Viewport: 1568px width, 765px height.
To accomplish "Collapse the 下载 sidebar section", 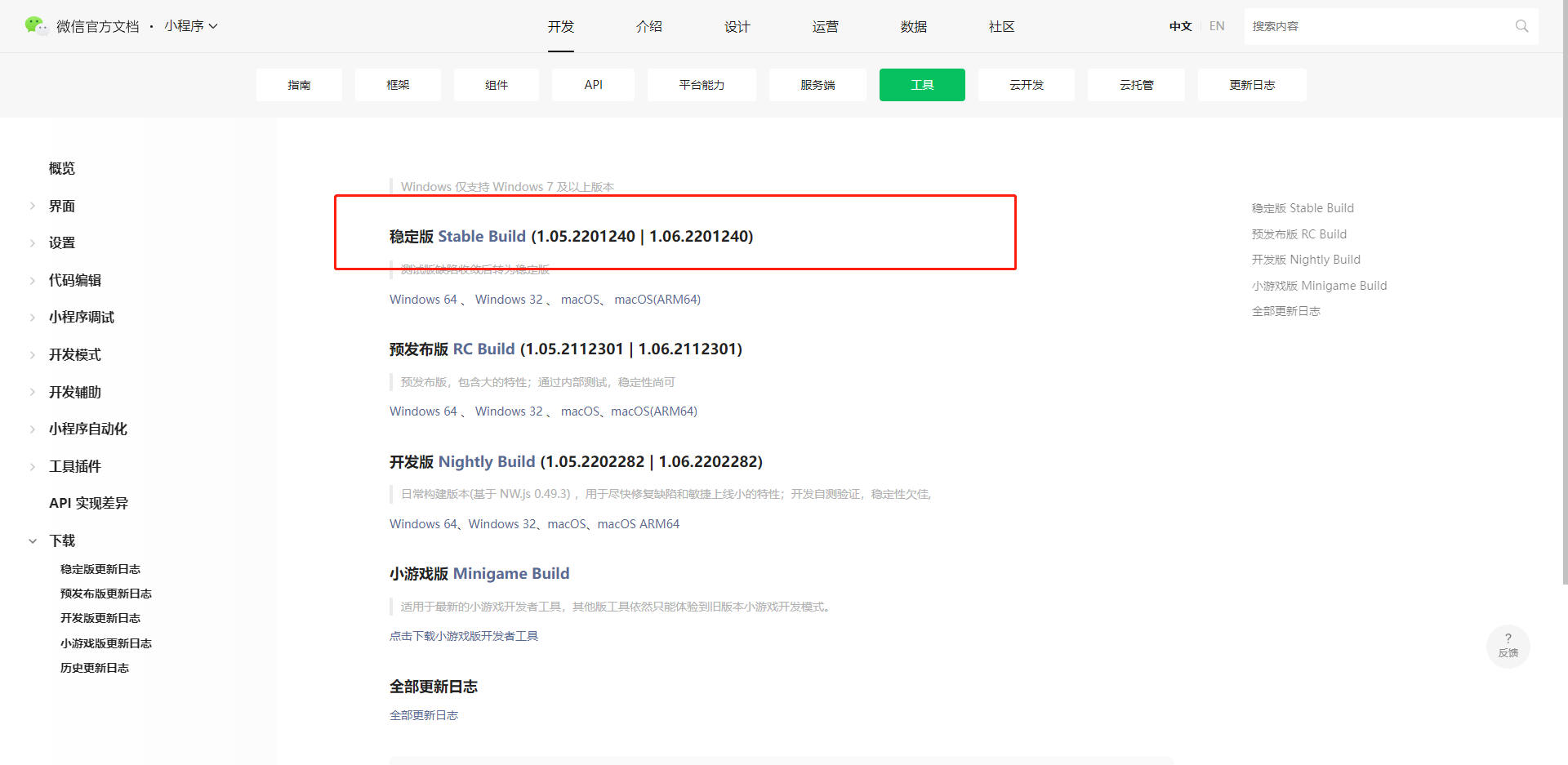I will pyautogui.click(x=61, y=540).
